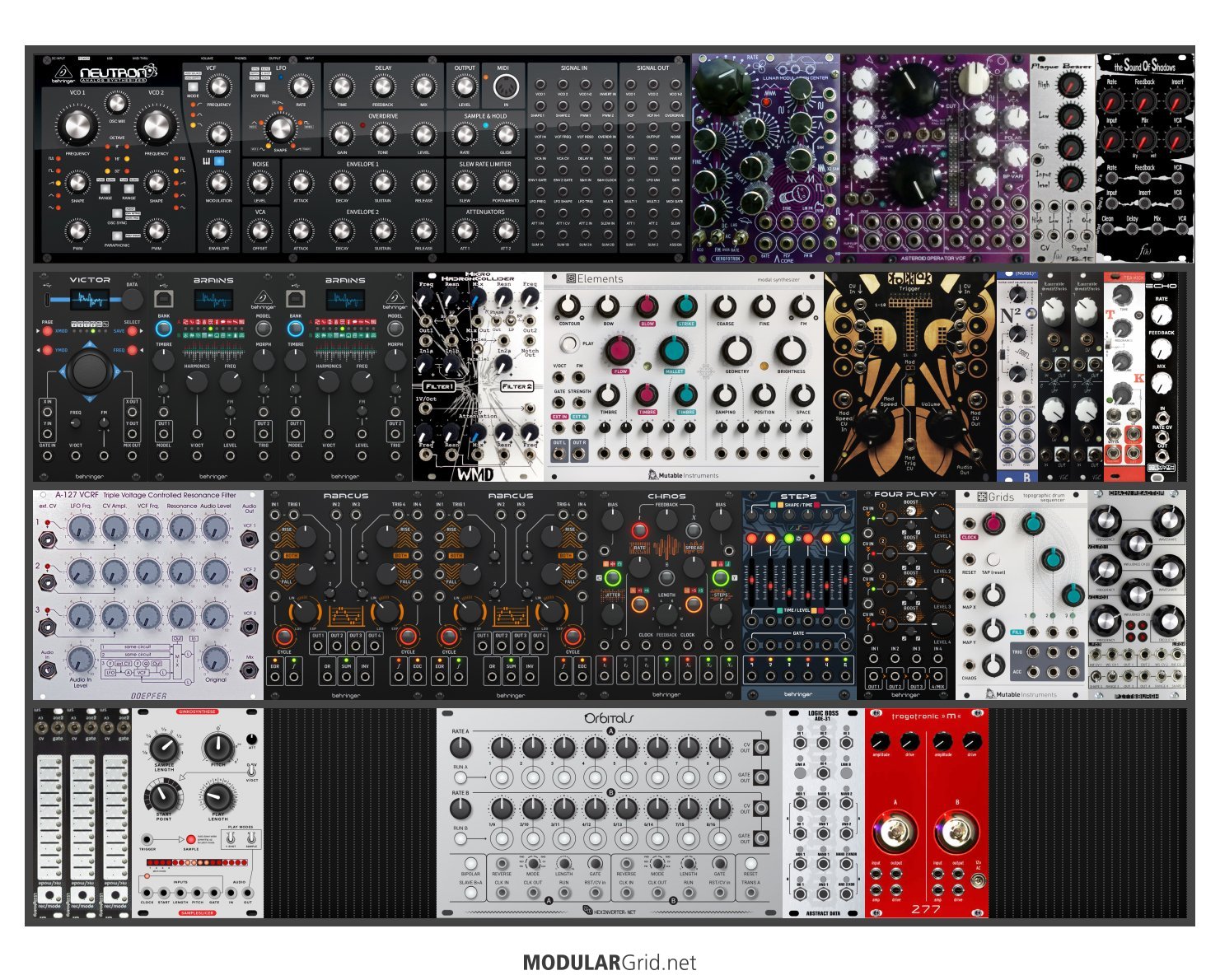Click the Behringer Neutron MIDI IN socket

(505, 87)
